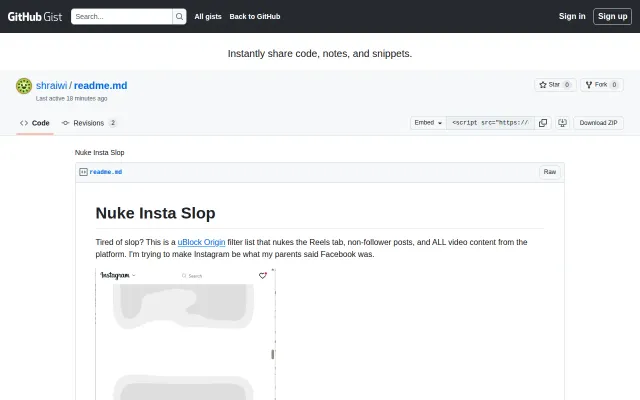
Task: Fork this gist
Action: tap(602, 85)
